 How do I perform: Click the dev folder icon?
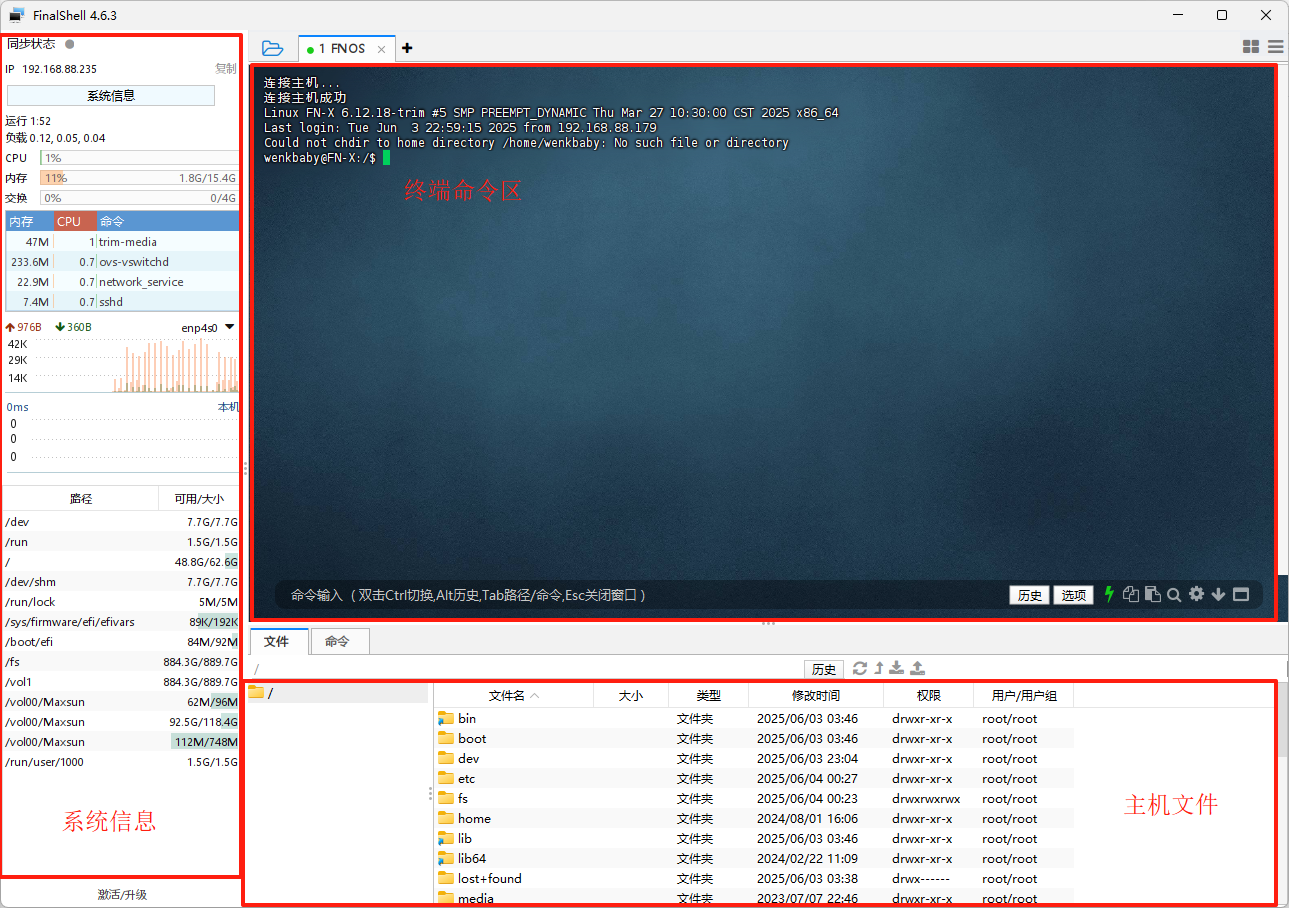[446, 758]
